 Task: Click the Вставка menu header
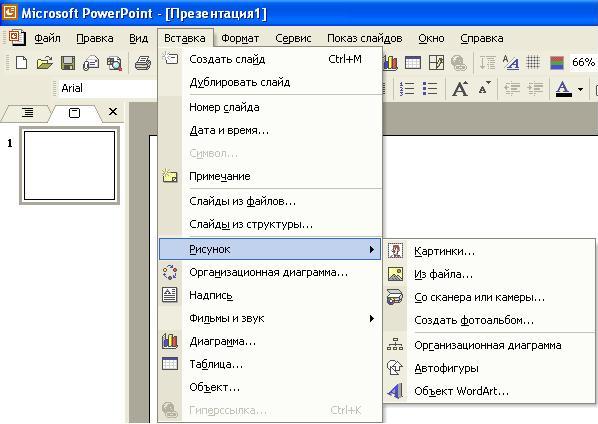point(185,38)
